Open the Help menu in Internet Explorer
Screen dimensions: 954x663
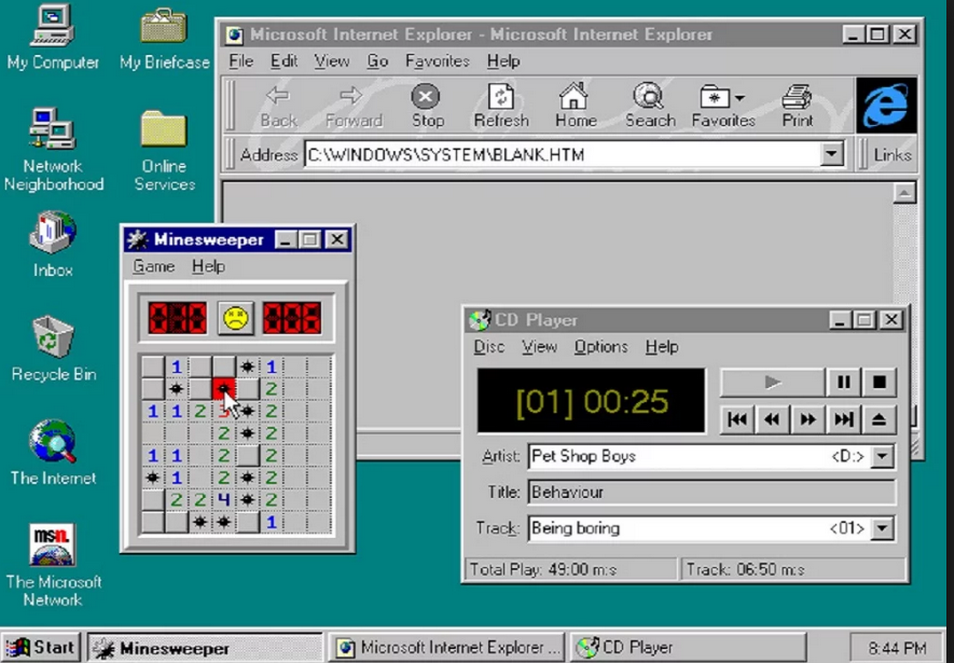coord(503,61)
